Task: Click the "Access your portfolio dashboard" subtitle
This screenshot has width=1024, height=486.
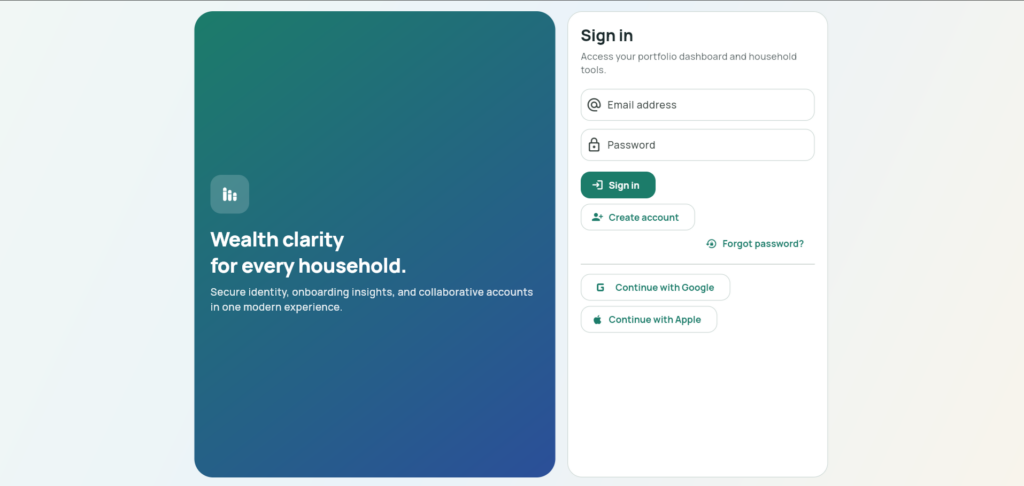Action: click(x=688, y=63)
